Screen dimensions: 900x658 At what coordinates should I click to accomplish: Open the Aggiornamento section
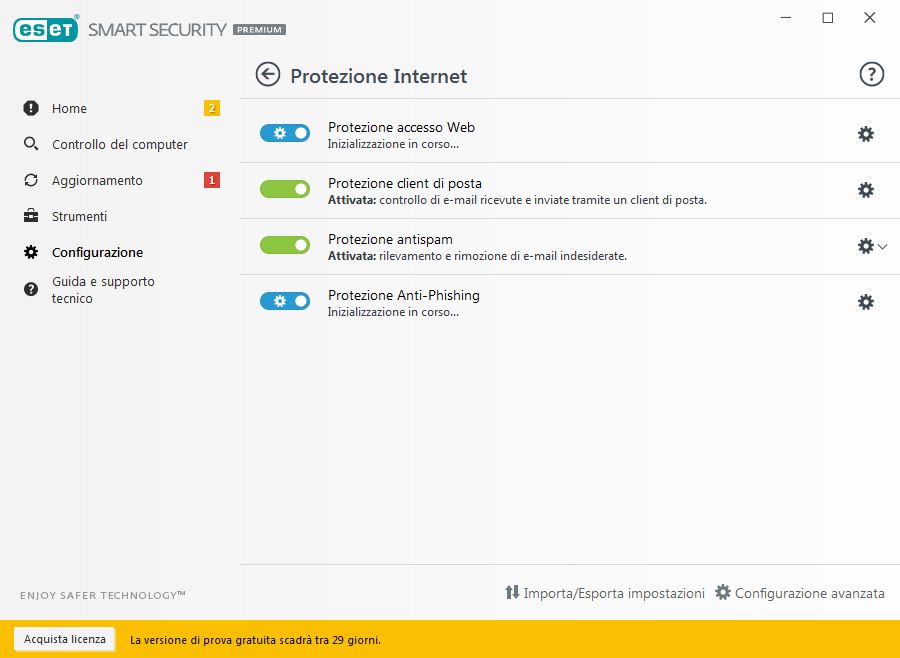point(97,181)
